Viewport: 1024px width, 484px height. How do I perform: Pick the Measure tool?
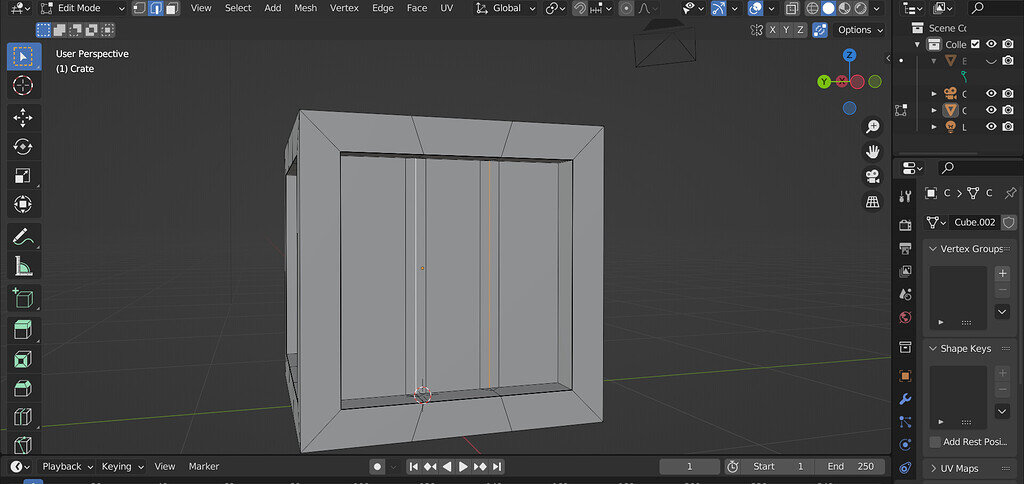(x=23, y=266)
